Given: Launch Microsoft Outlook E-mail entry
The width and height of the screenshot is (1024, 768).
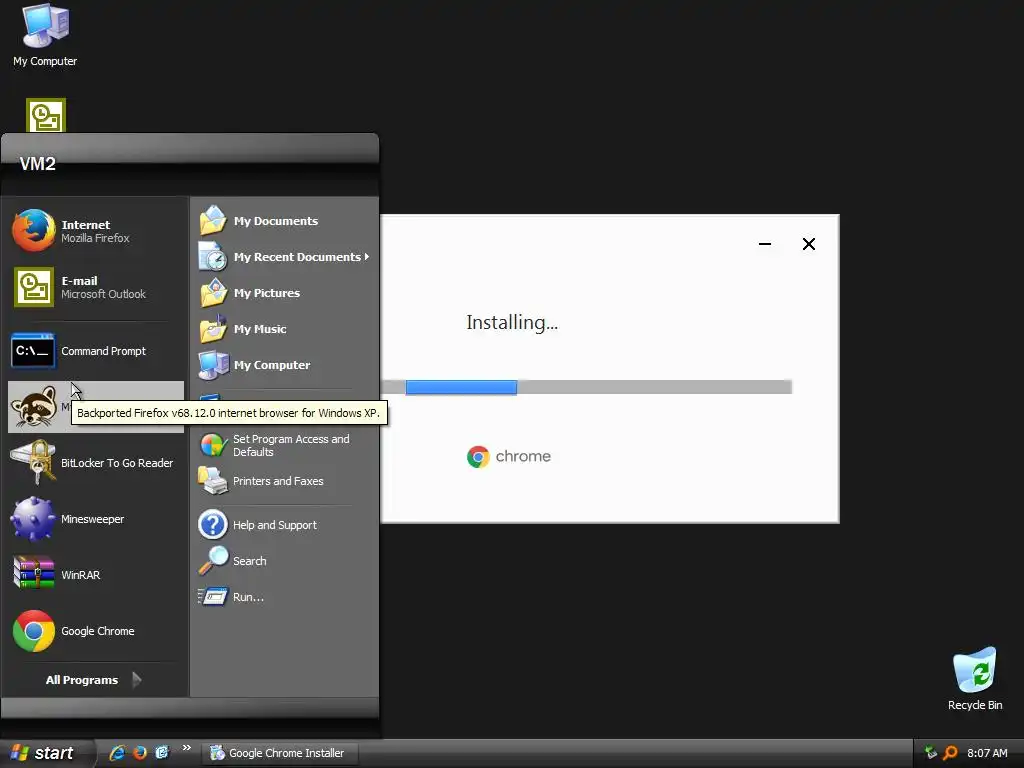Looking at the screenshot, I should (96, 287).
